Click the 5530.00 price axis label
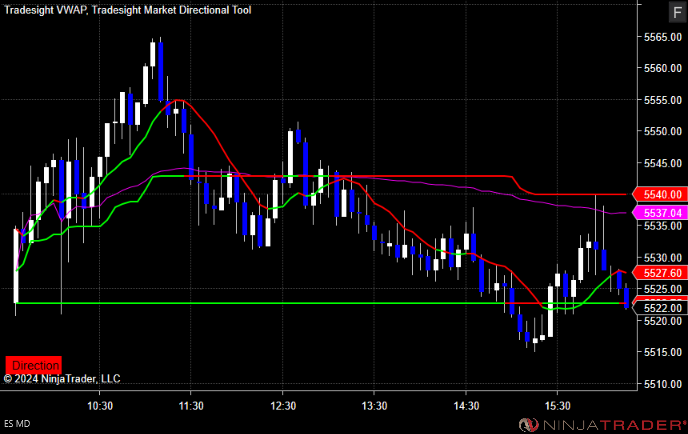 (663, 258)
